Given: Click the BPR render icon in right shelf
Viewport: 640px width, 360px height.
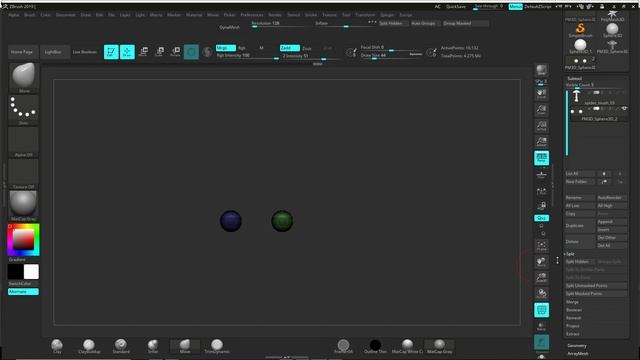Looking at the screenshot, I should click(542, 70).
